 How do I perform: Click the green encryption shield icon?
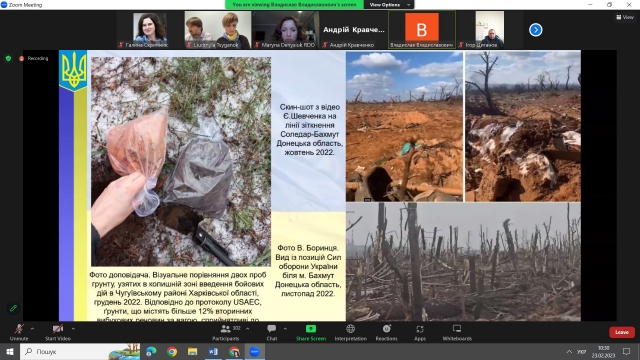[x=8, y=58]
